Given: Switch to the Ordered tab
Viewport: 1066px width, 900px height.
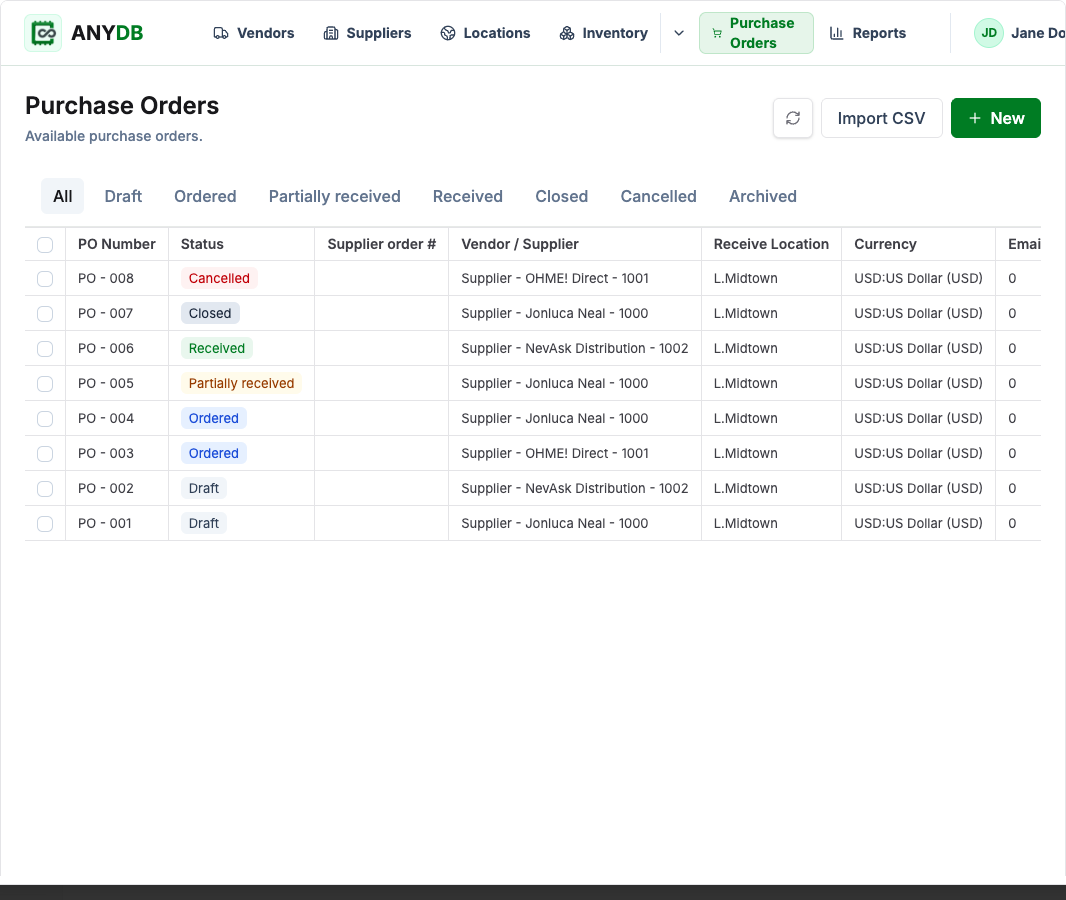Looking at the screenshot, I should click(205, 196).
